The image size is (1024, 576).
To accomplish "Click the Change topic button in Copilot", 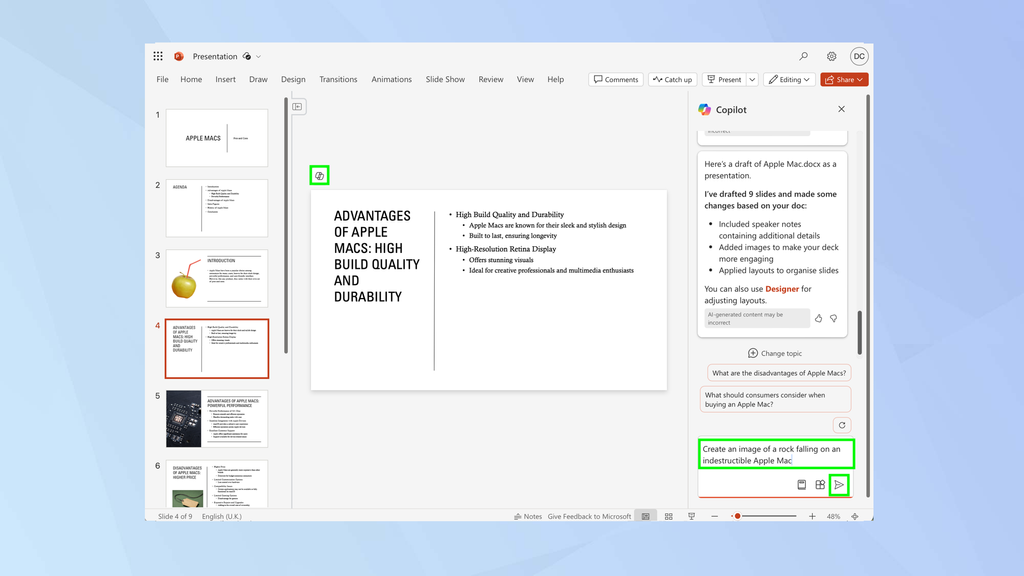I will pyautogui.click(x=775, y=353).
